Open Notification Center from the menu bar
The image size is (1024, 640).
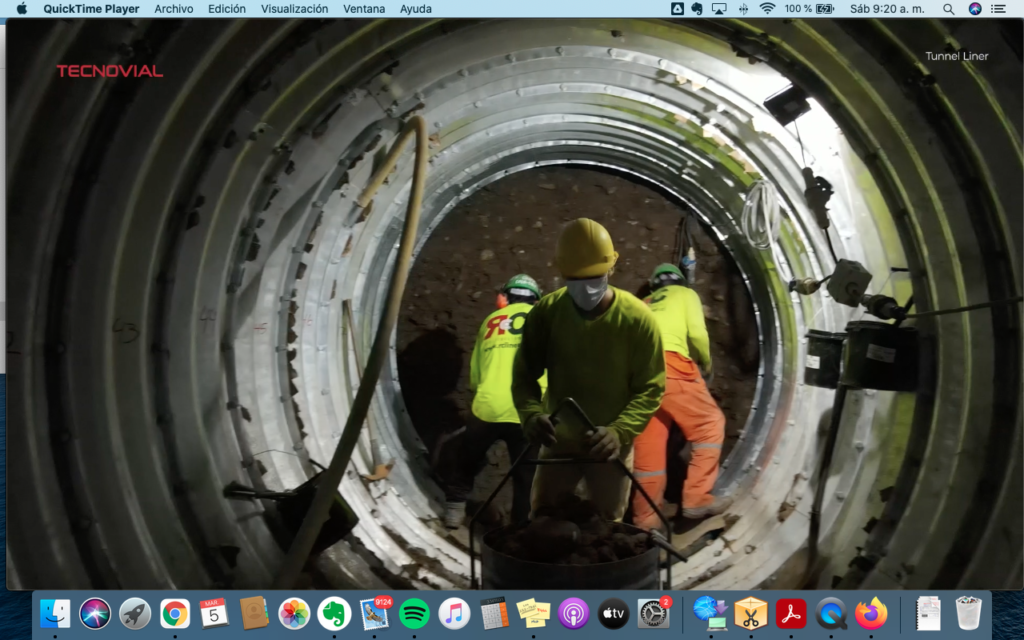pyautogui.click(x=999, y=8)
